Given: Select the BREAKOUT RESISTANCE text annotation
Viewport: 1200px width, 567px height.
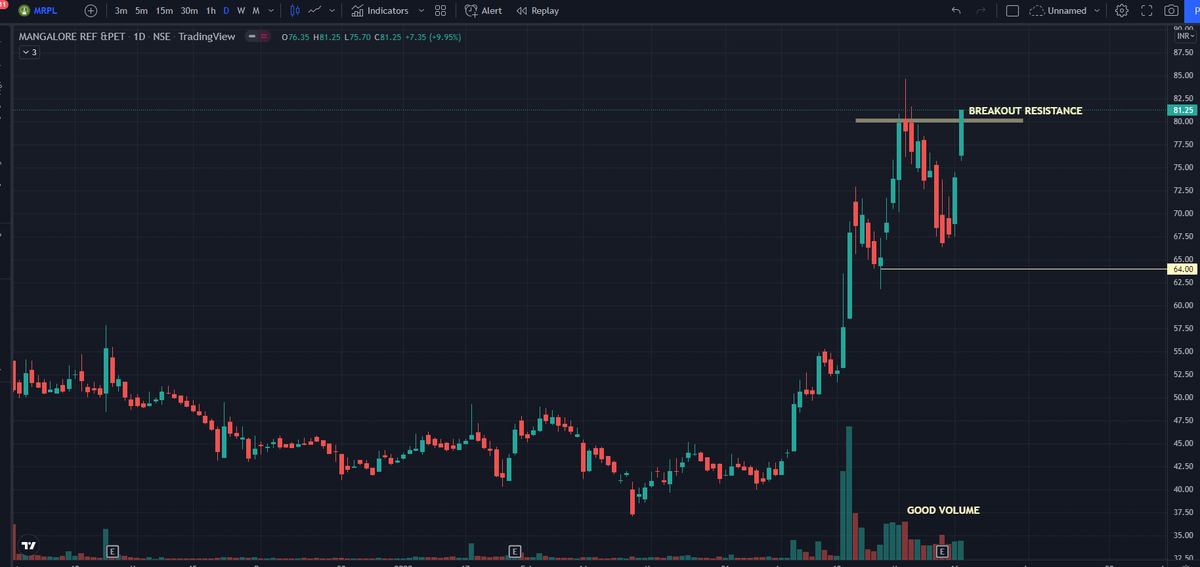Looking at the screenshot, I should click(1025, 111).
